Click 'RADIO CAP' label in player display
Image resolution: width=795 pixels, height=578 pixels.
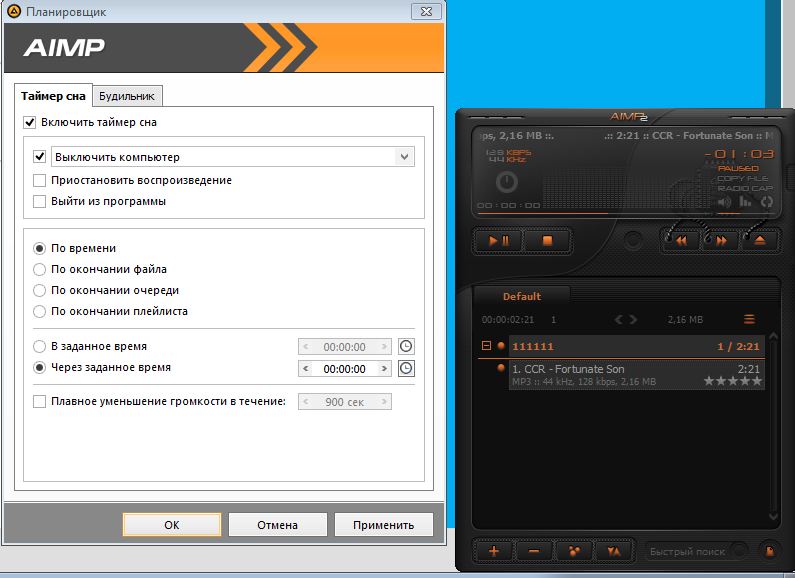(x=745, y=188)
